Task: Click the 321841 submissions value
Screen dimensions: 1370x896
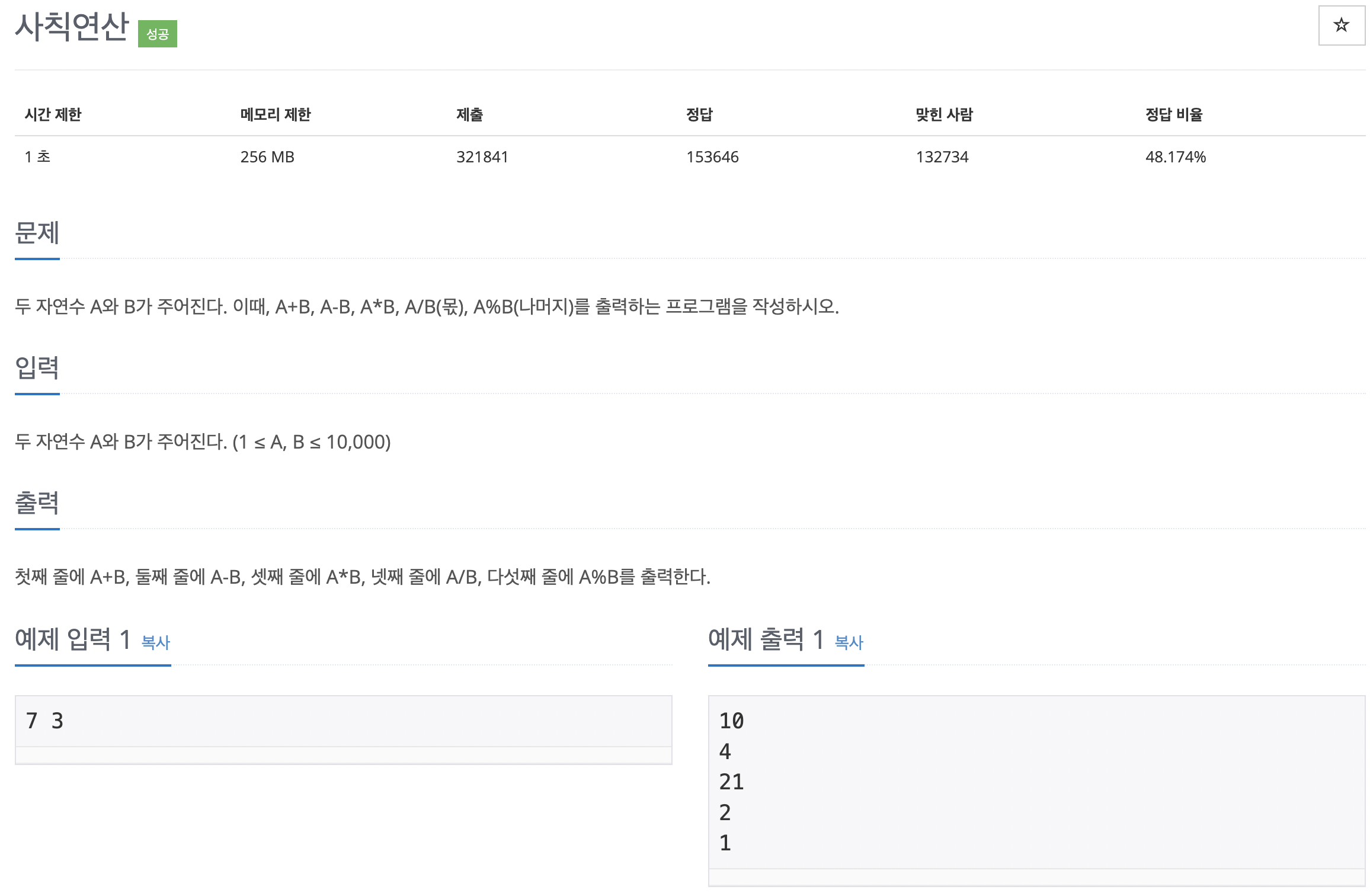Action: [482, 157]
